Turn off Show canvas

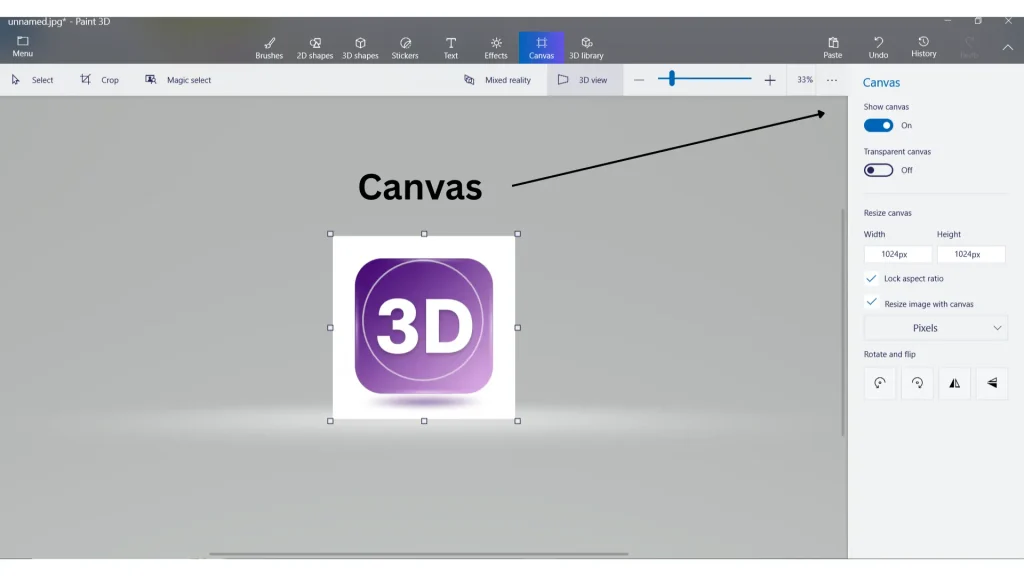(878, 125)
